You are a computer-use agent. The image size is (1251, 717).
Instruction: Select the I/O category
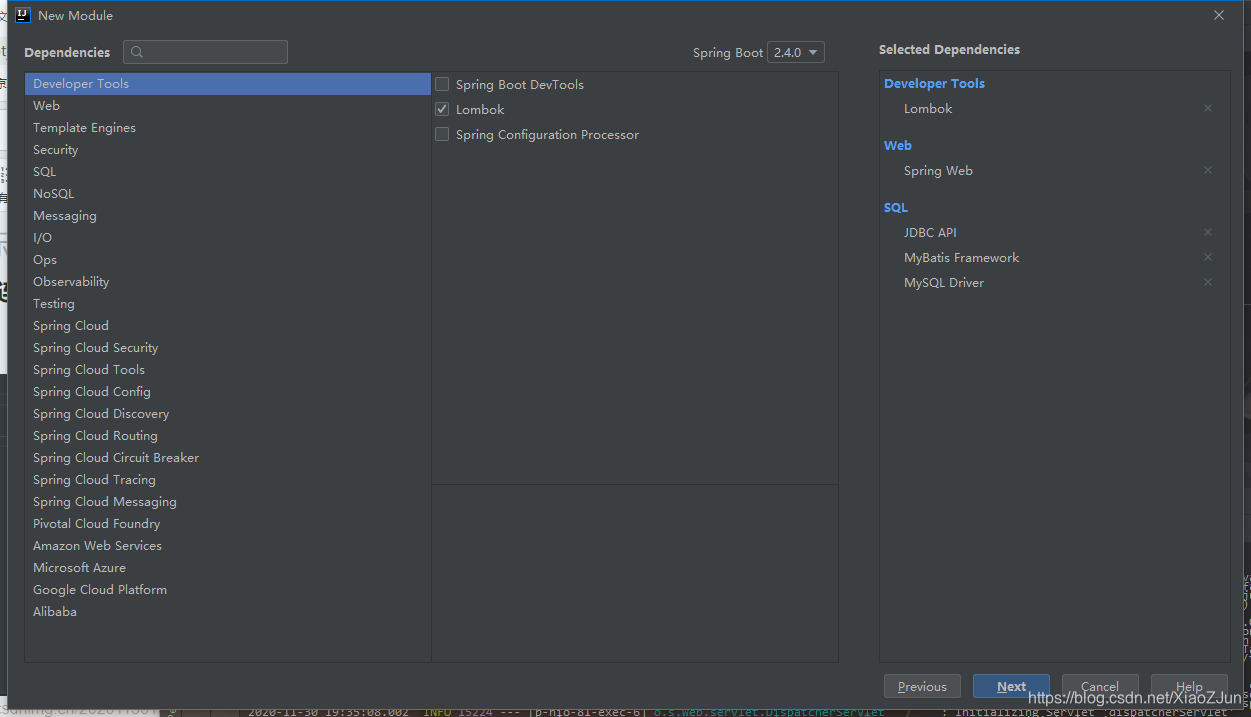228,238
